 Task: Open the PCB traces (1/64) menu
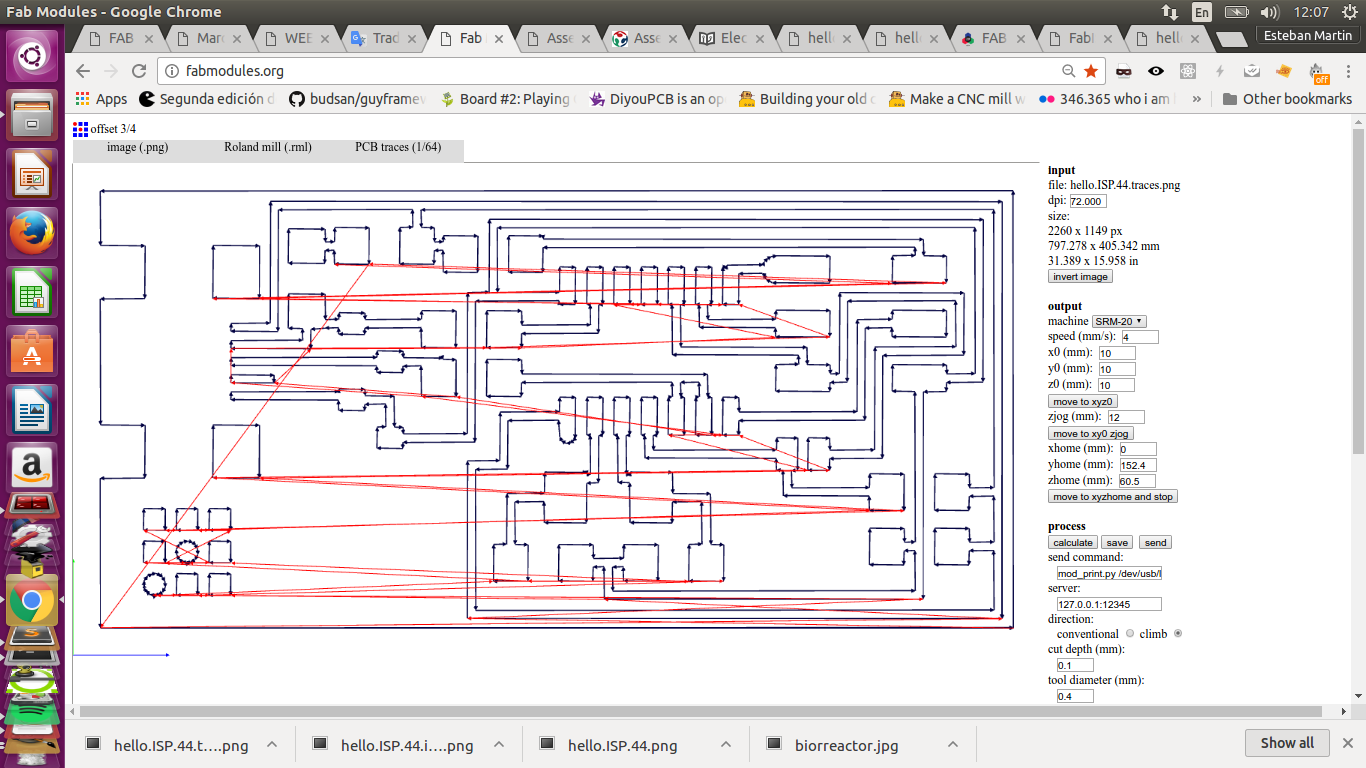coord(398,147)
